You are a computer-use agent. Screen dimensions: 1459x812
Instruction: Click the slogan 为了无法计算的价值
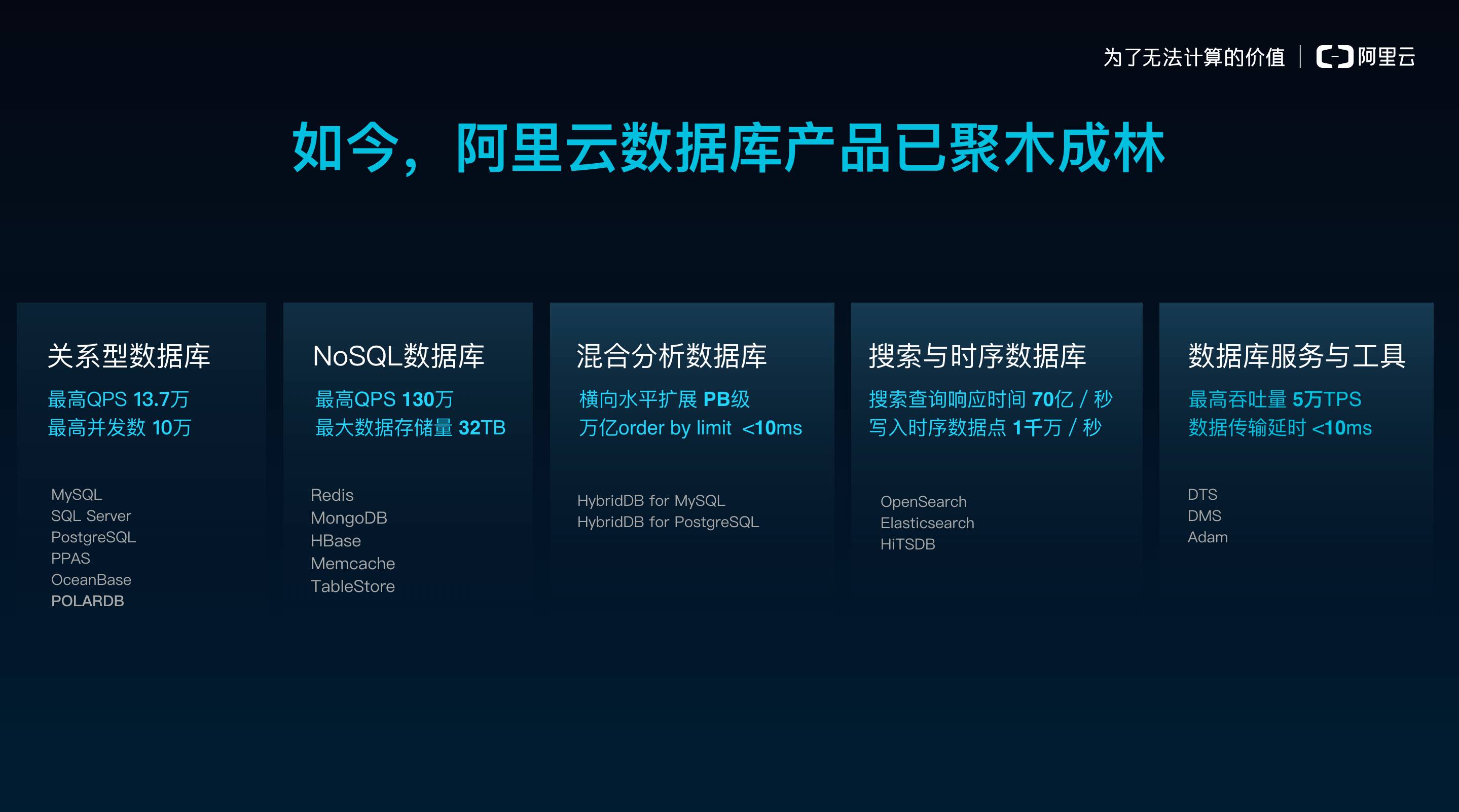(1194, 58)
